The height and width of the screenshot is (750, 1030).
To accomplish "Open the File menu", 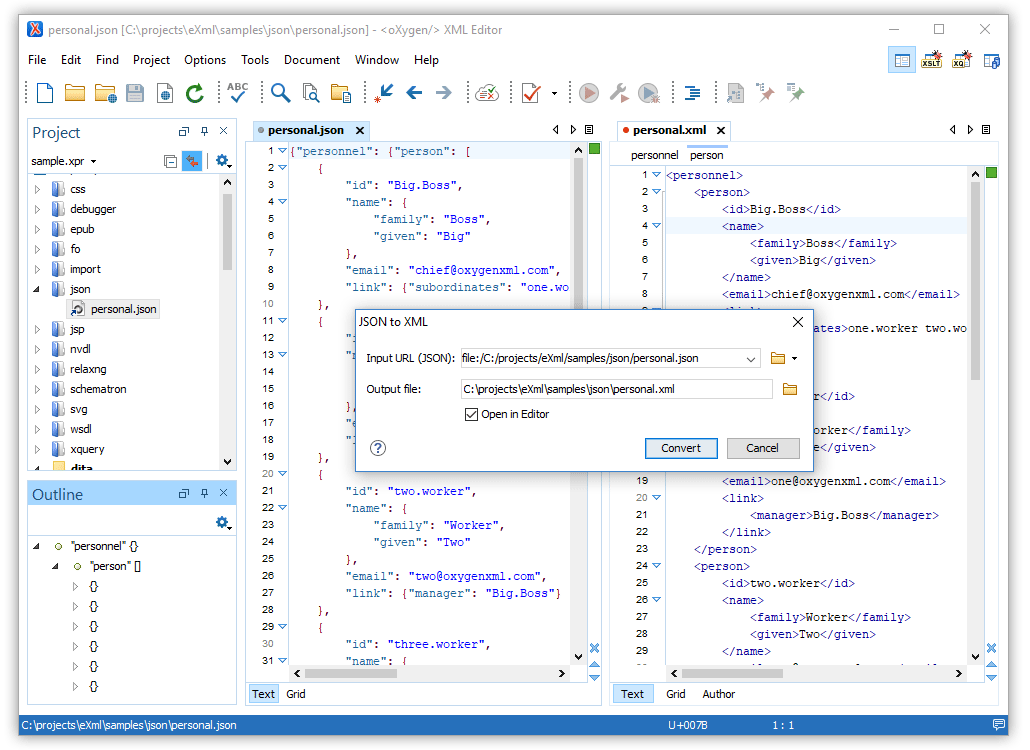I will tap(37, 60).
